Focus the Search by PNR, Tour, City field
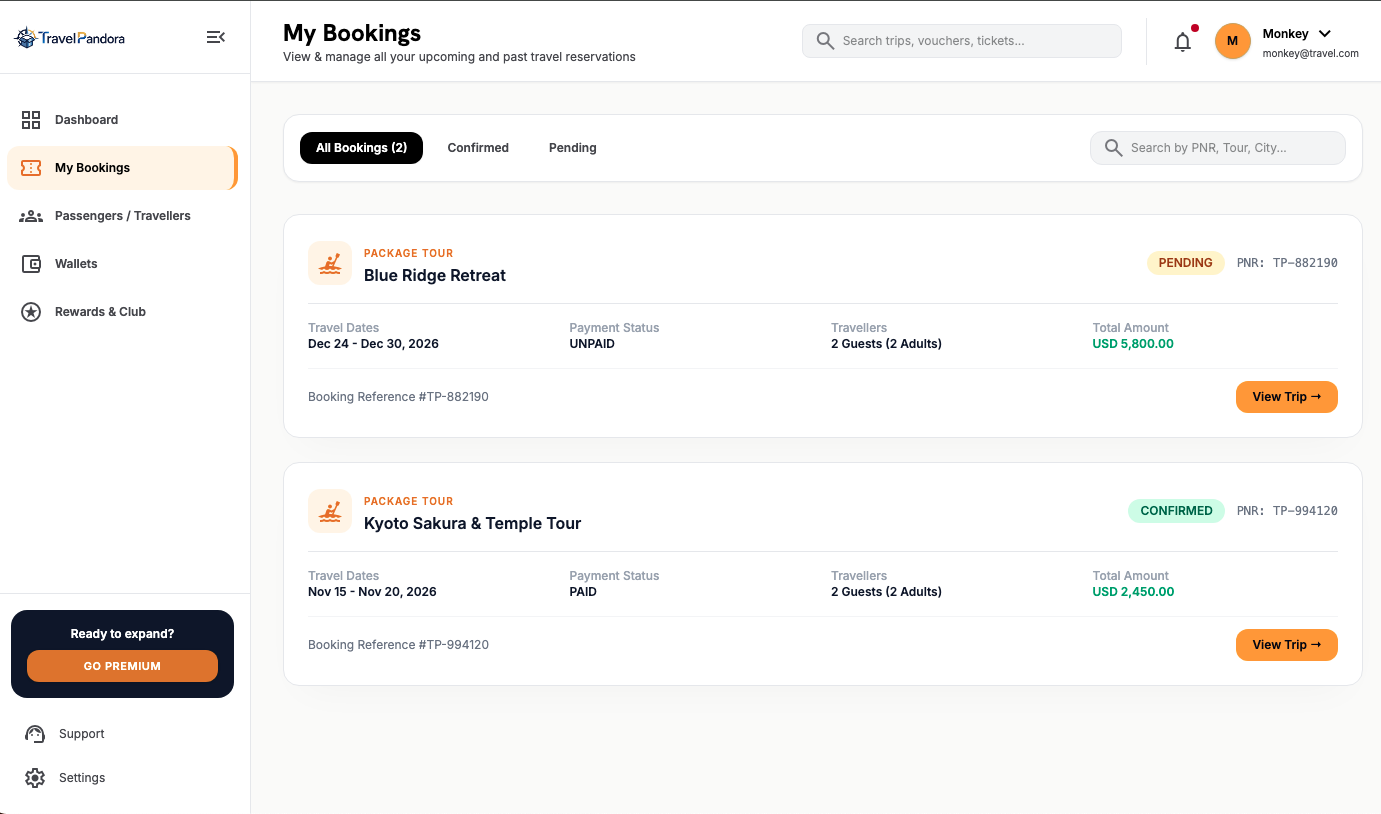Image resolution: width=1381 pixels, height=814 pixels. (1217, 148)
